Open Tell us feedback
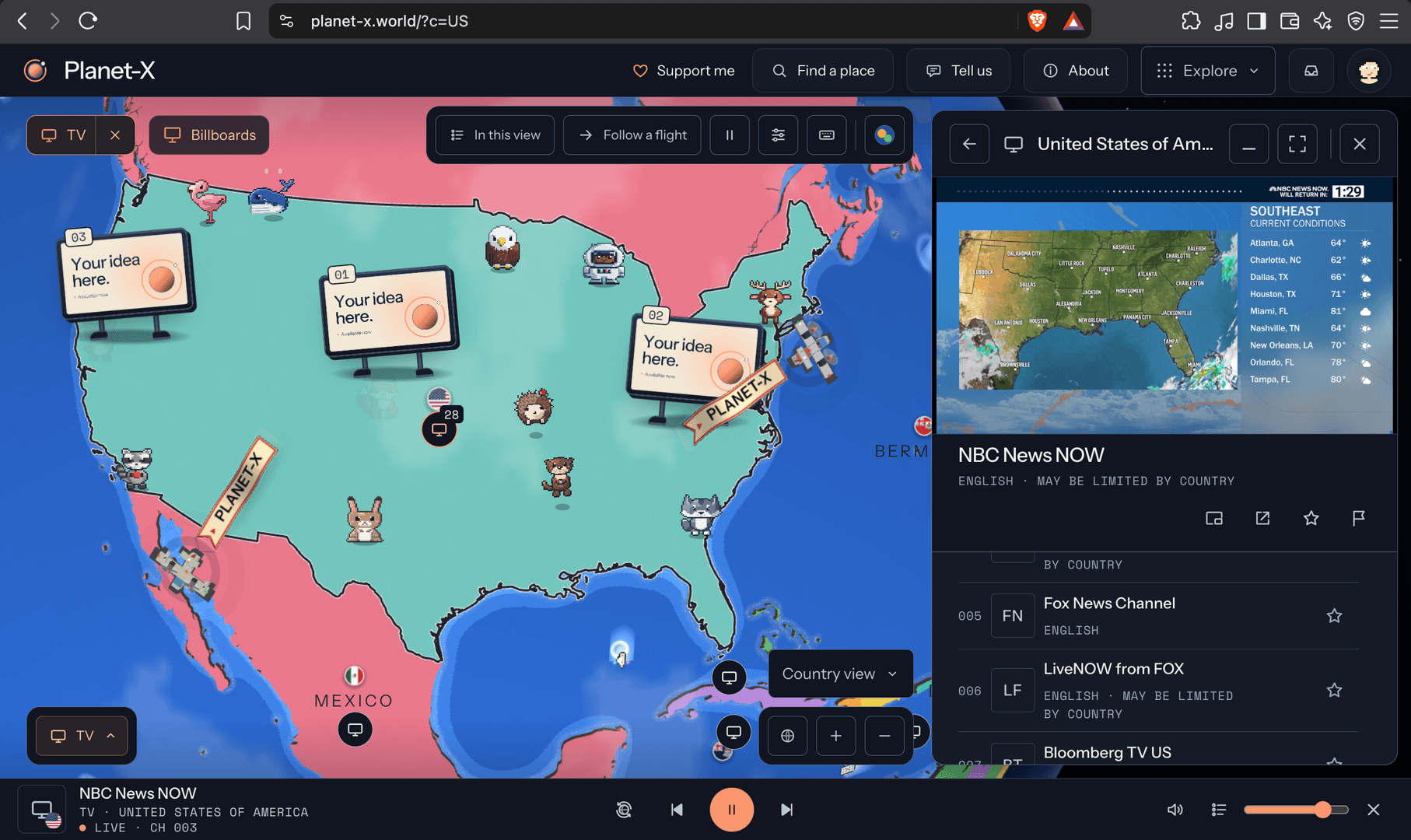 pyautogui.click(x=959, y=71)
